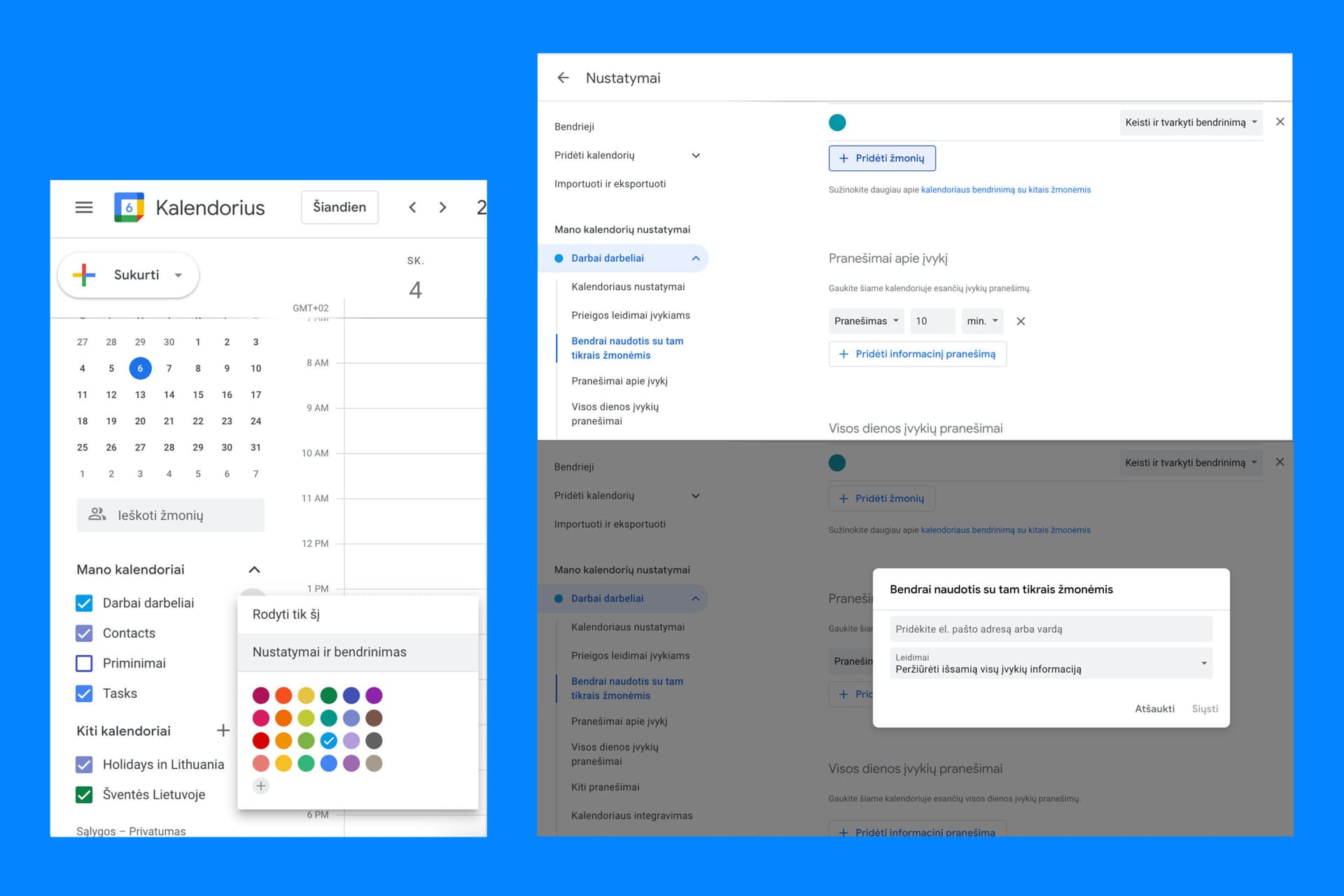The image size is (1344, 896).
Task: Pick the red color swatch
Action: (x=261, y=741)
